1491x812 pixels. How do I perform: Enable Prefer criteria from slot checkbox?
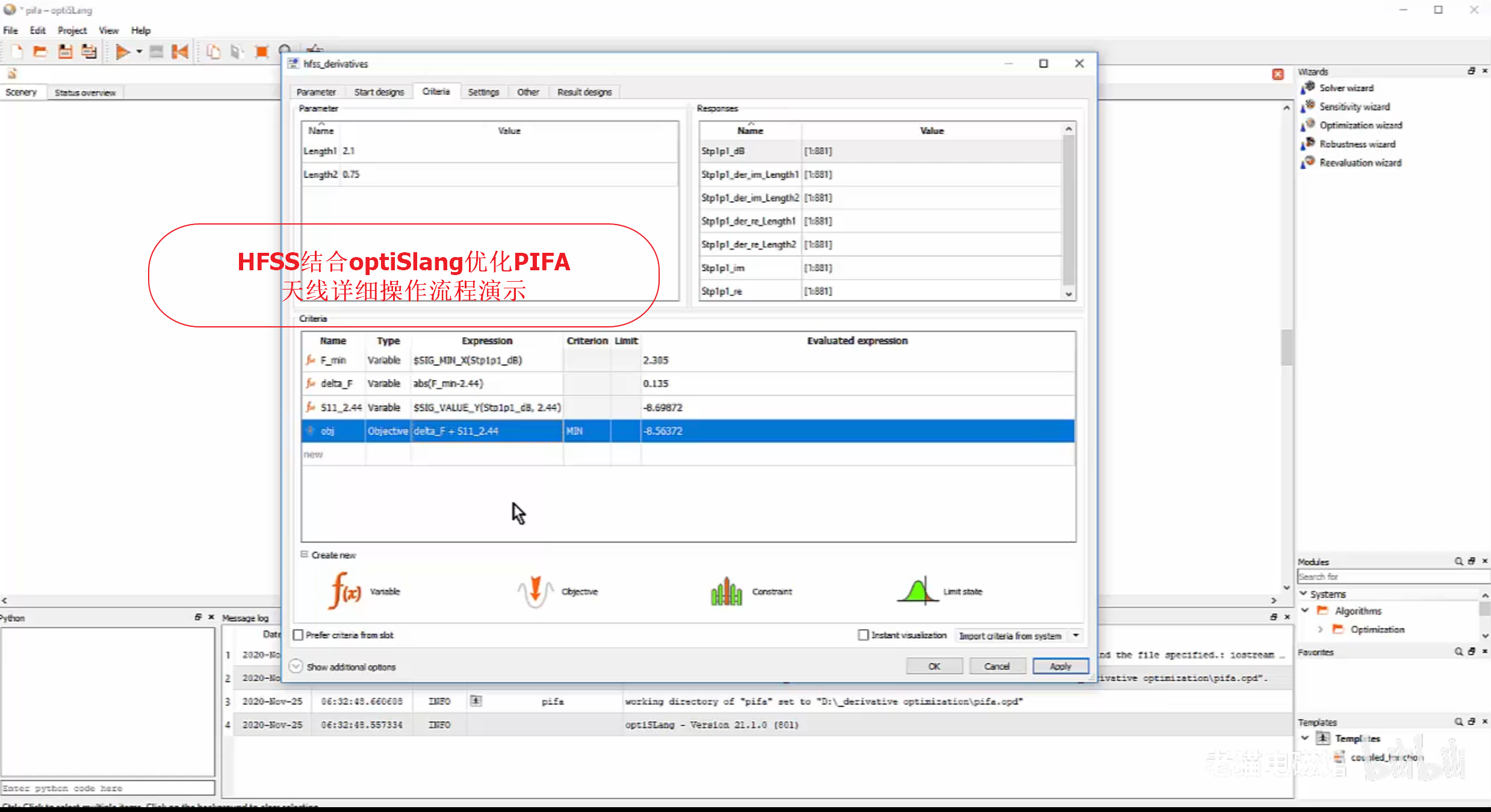pyautogui.click(x=298, y=635)
